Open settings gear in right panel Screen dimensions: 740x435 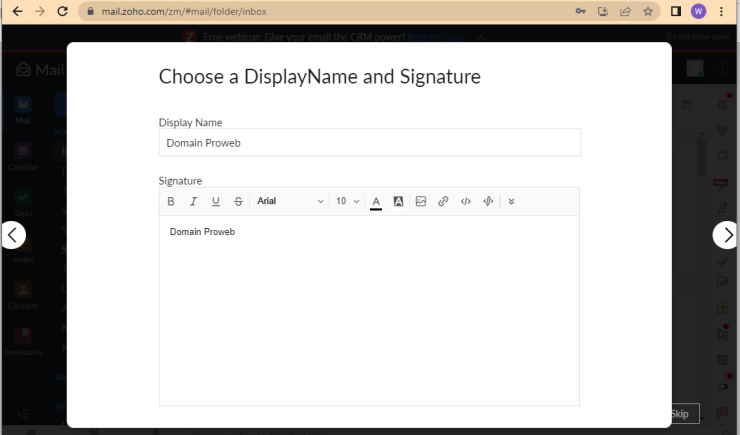[722, 105]
